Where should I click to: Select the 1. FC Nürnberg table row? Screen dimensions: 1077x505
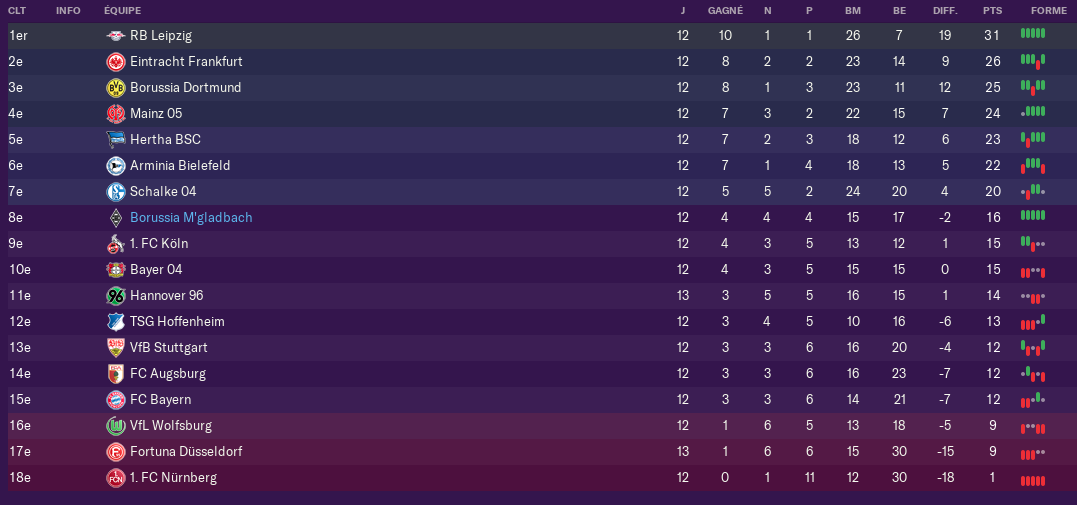point(538,478)
